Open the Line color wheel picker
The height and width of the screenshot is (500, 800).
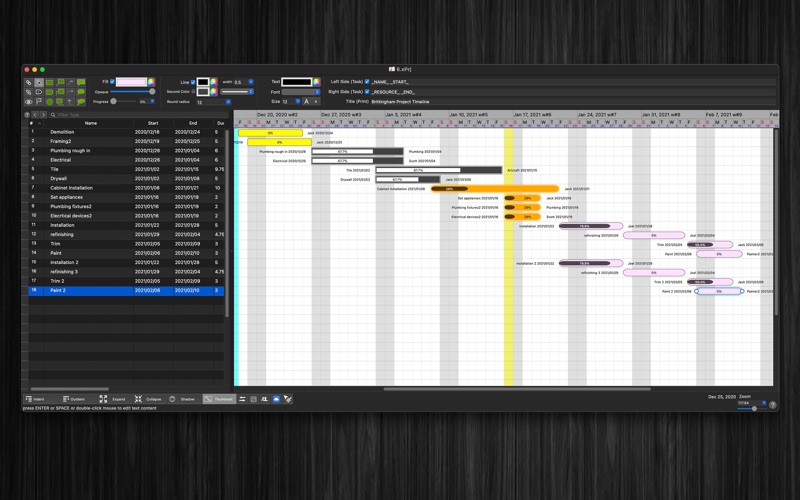tap(214, 82)
